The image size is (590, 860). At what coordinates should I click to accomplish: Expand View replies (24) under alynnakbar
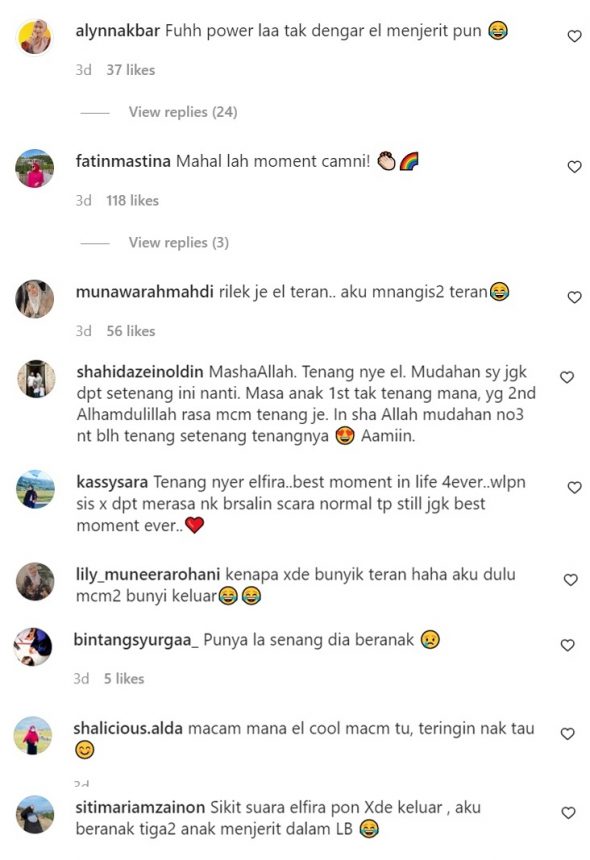[183, 112]
